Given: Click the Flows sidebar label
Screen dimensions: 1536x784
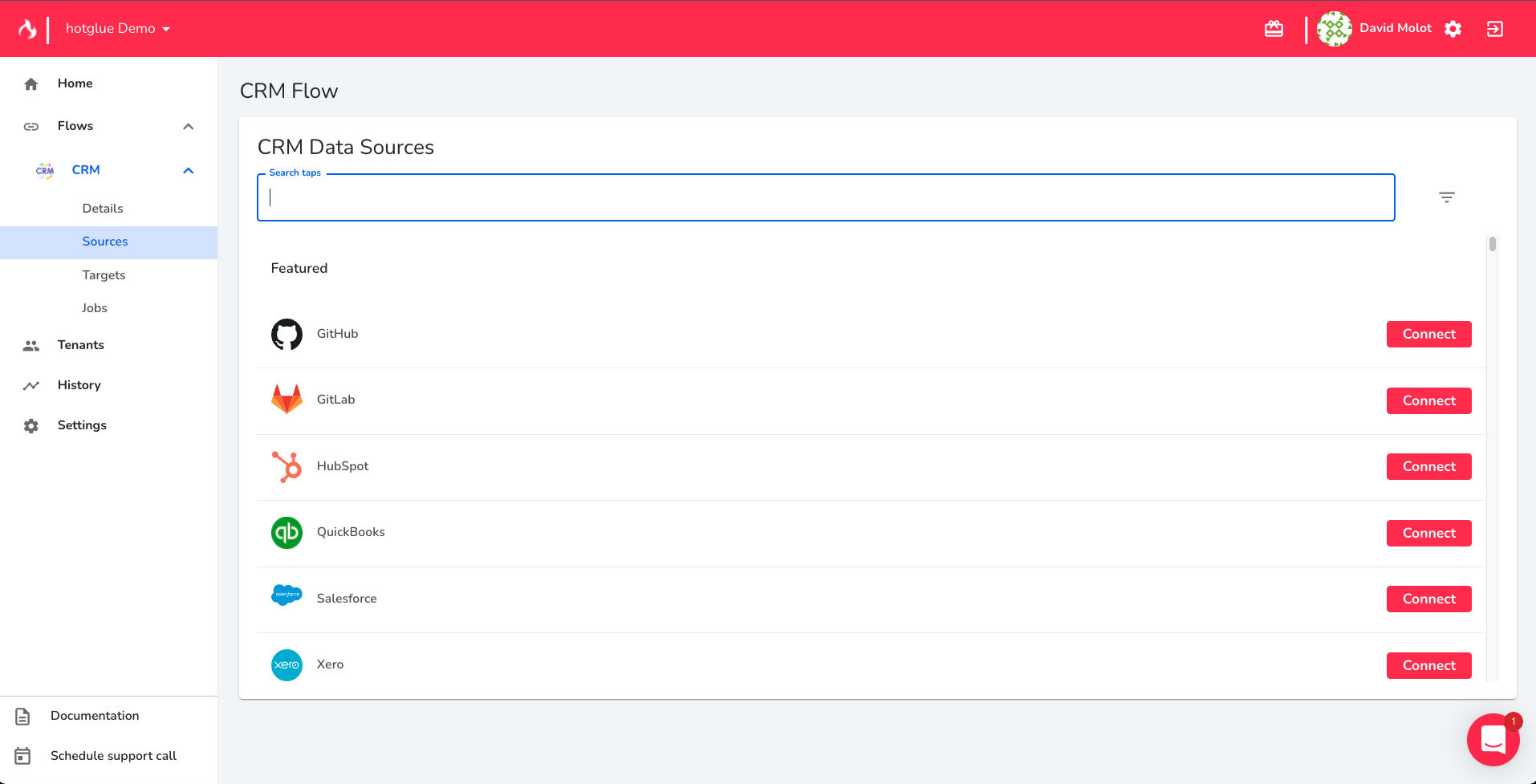Looking at the screenshot, I should pyautogui.click(x=75, y=126).
